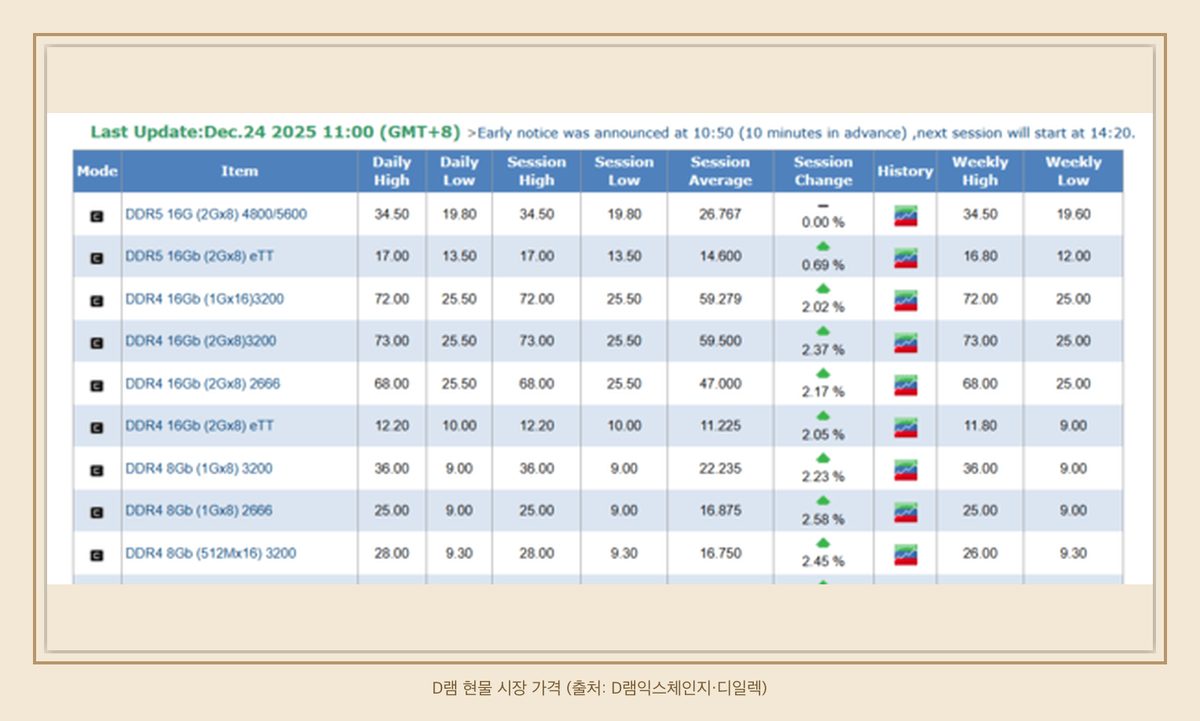Open history chart for DDR4 8Gb (512Mx16) 3200
Viewport: 1200px width, 721px height.
click(x=905, y=554)
